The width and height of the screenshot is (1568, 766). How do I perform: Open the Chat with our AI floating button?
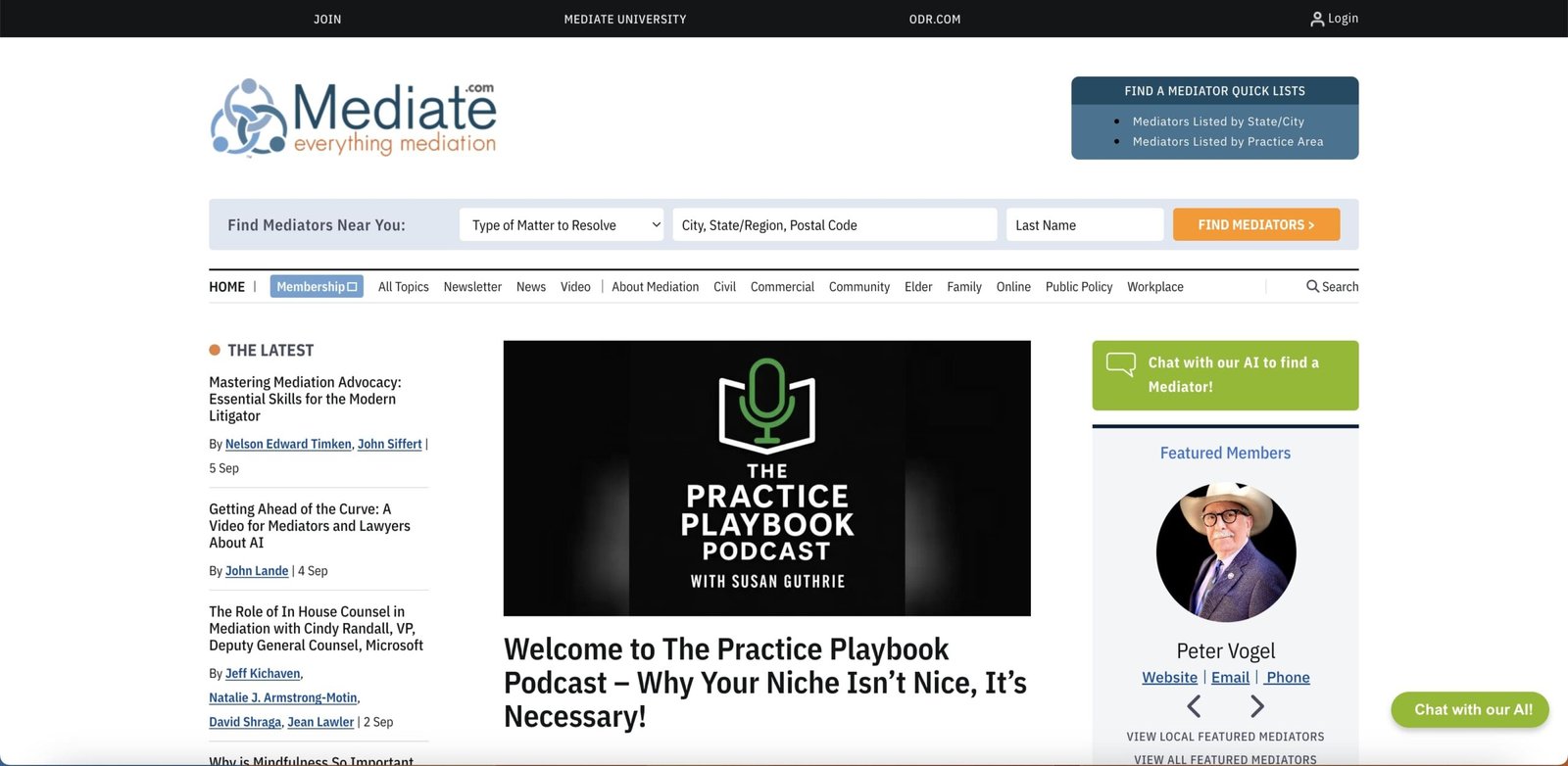tap(1469, 710)
